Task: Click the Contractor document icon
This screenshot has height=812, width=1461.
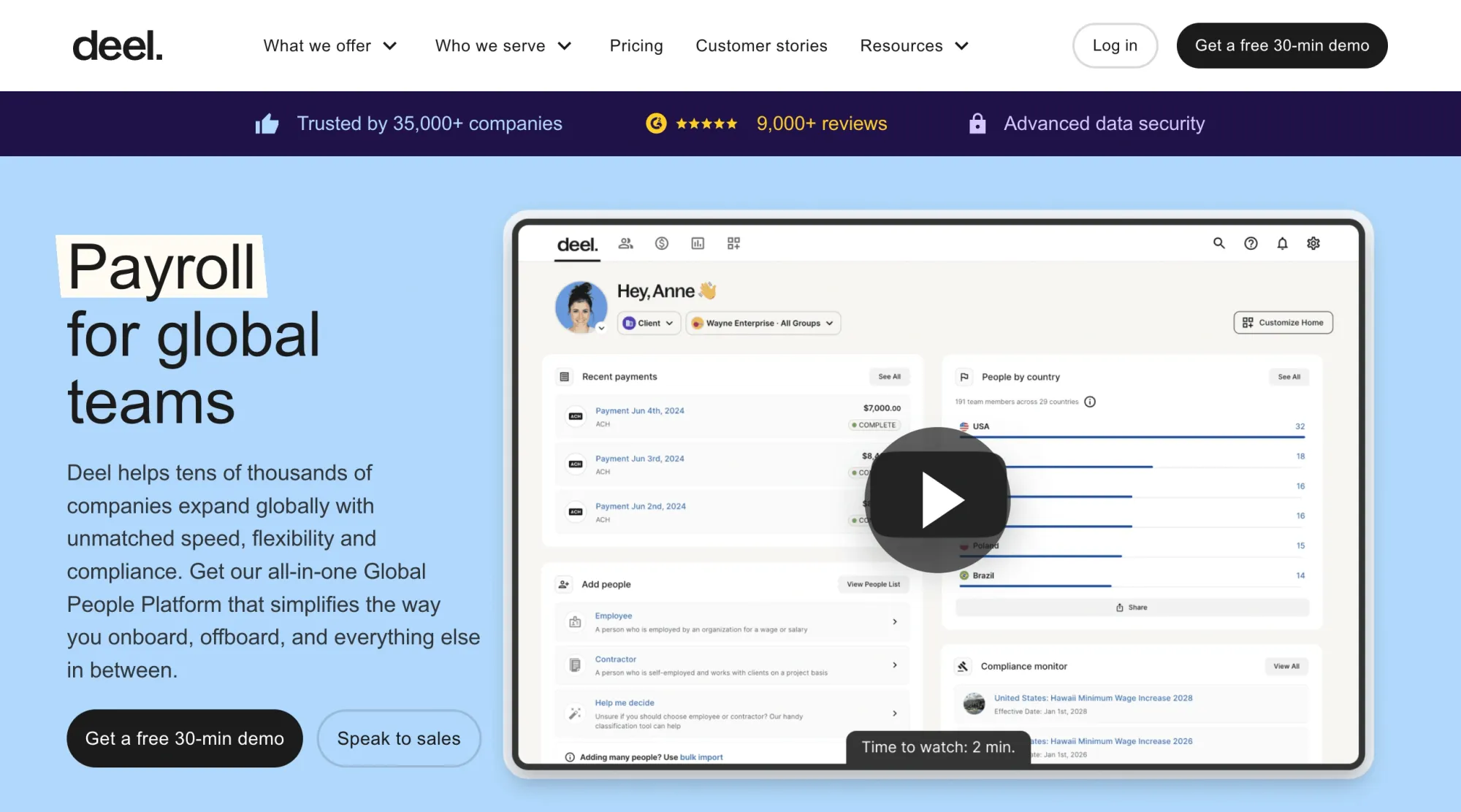Action: [575, 665]
